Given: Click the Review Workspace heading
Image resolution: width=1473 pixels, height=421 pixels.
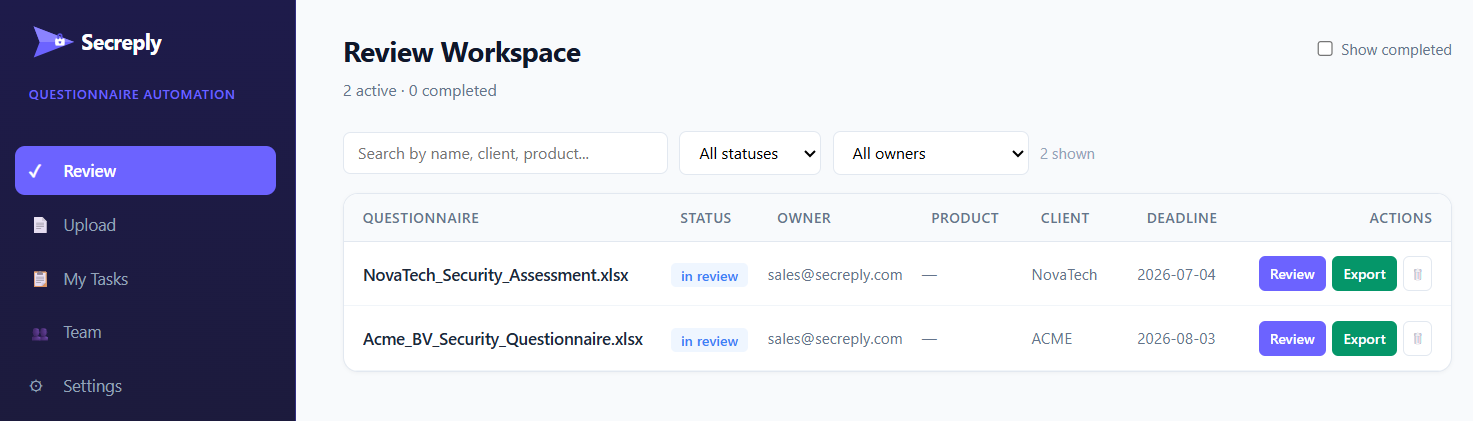Looking at the screenshot, I should click(x=462, y=52).
